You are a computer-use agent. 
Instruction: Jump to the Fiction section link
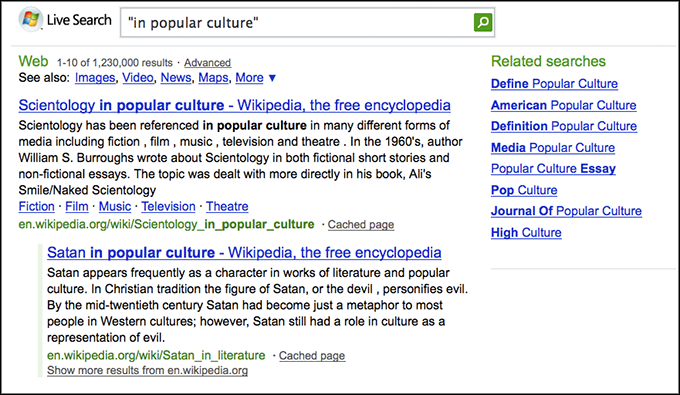(x=36, y=206)
